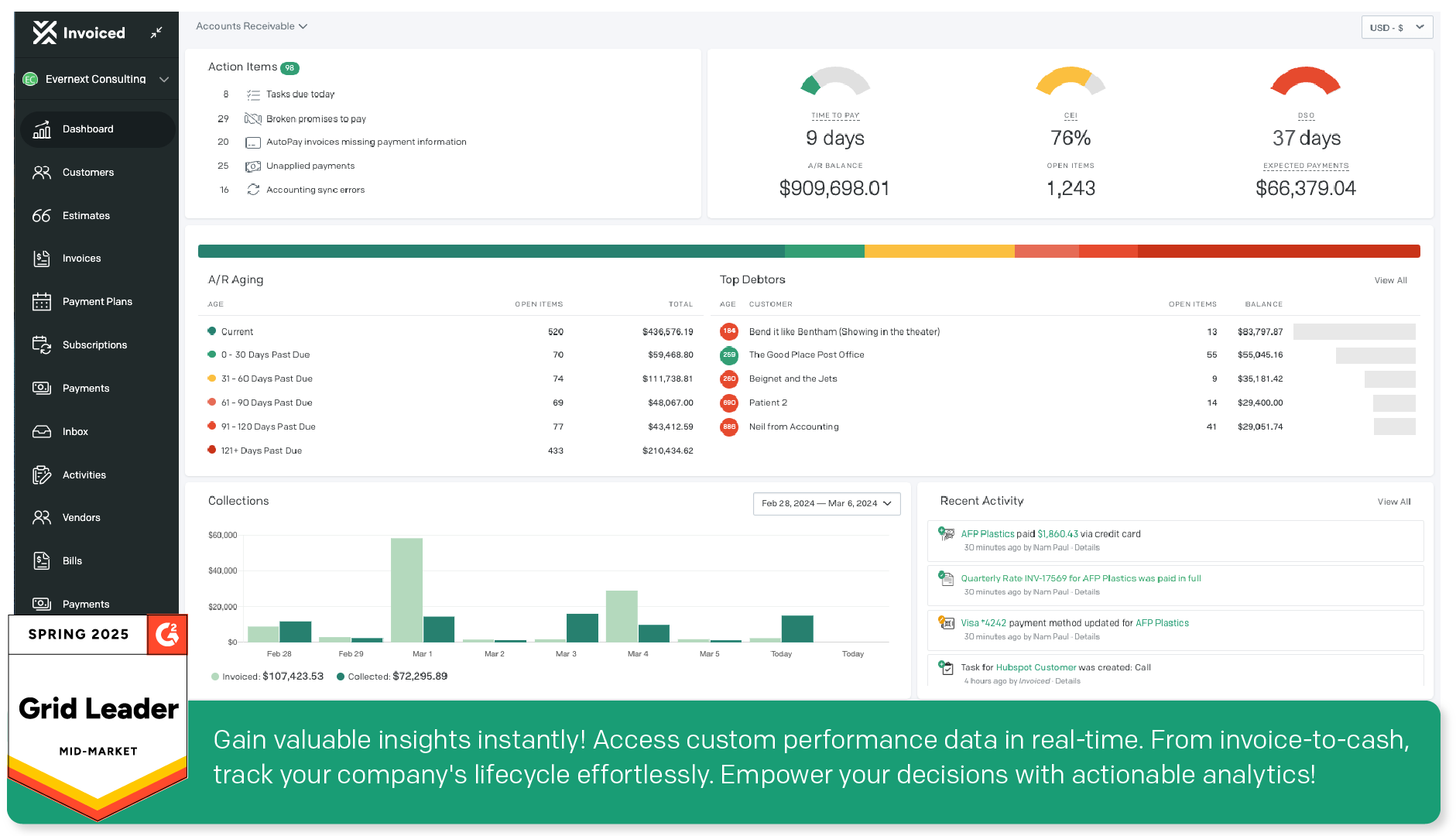Open Activities in the sidebar
Image resolution: width=1456 pixels, height=836 pixels.
pos(84,475)
